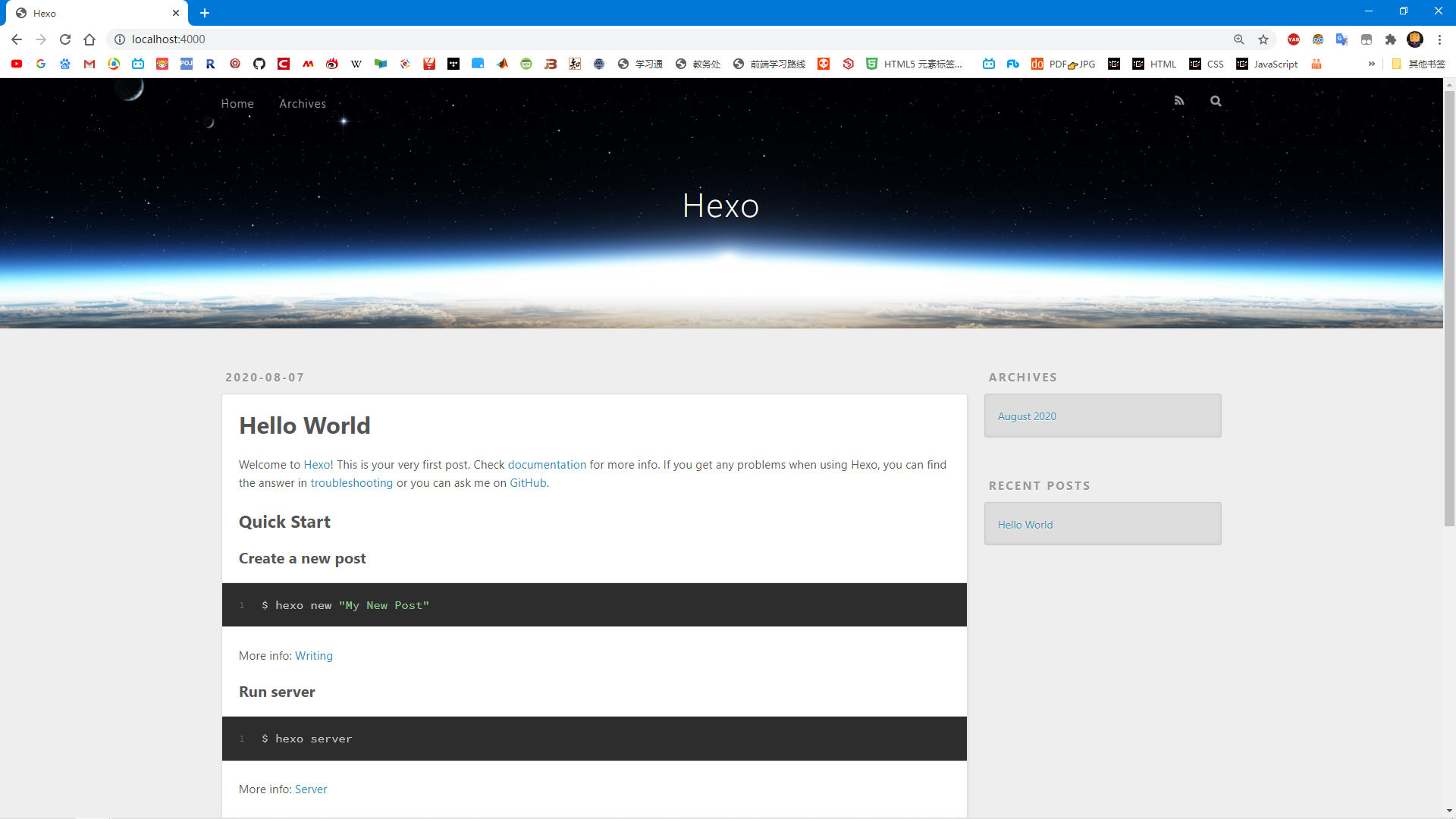Viewport: 1456px width, 819px height.
Task: Open the Hello World post title
Action: [x=305, y=426]
